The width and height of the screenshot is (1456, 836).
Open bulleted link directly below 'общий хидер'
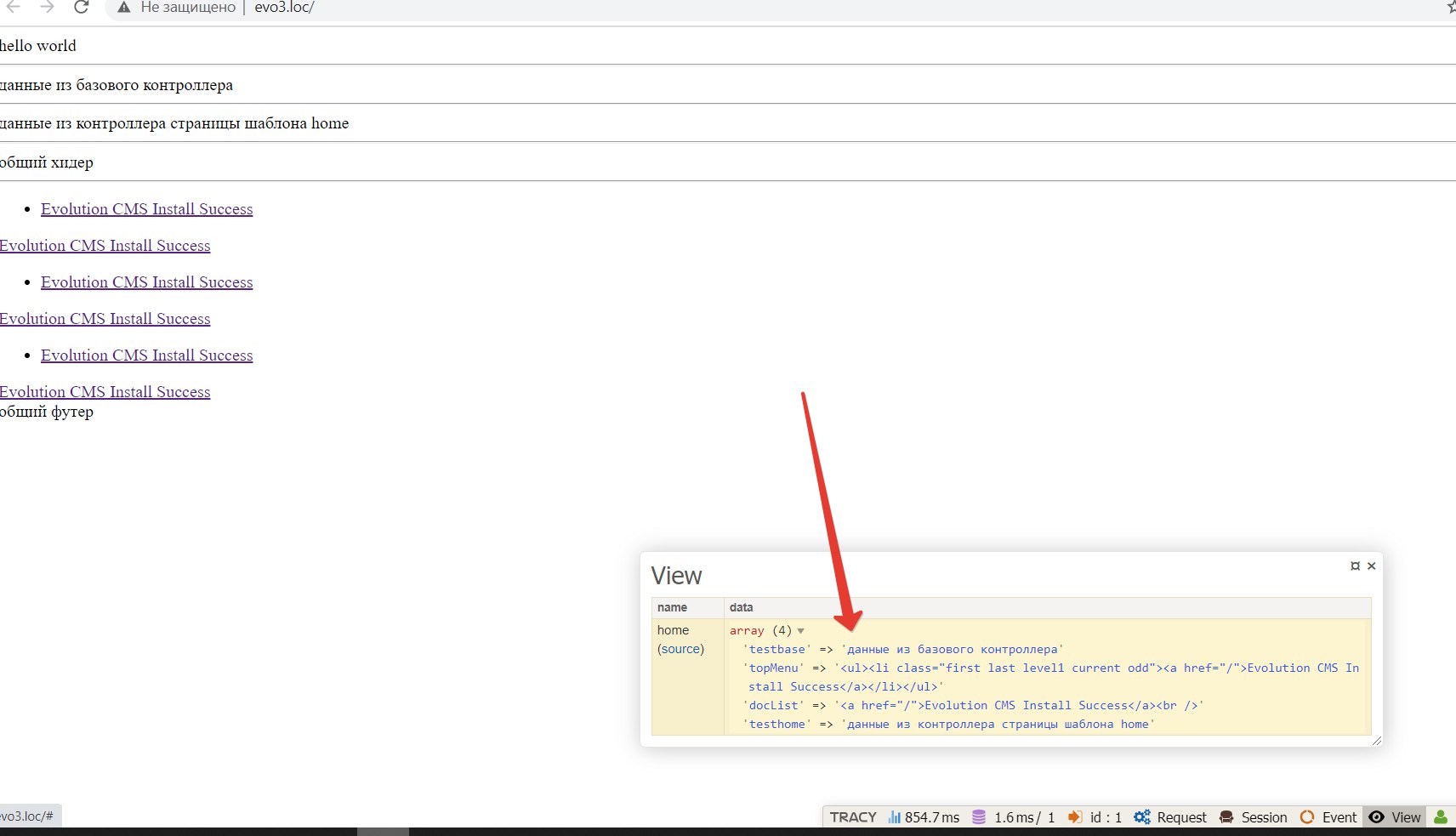point(146,209)
